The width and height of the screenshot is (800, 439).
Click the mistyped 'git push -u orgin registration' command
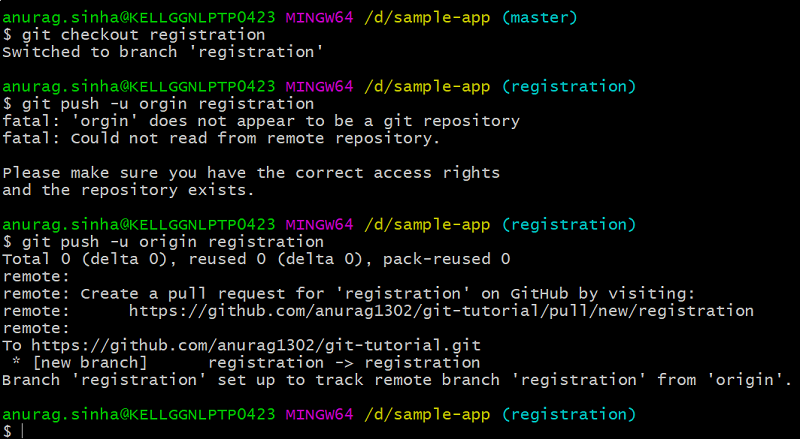[165, 104]
